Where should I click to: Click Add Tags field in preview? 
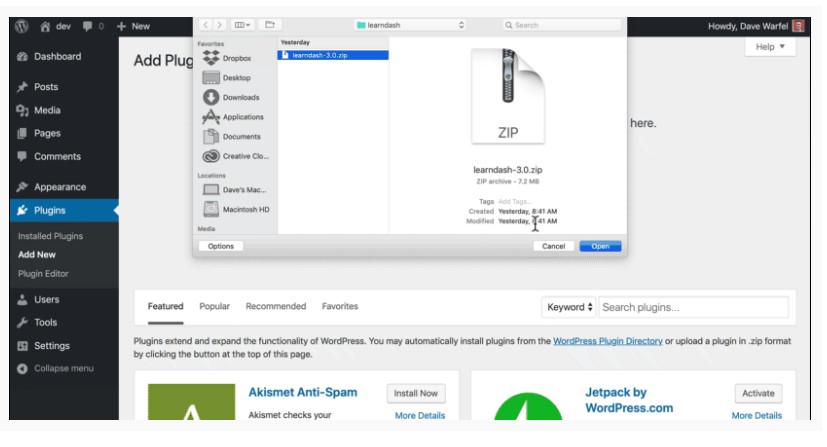click(515, 201)
